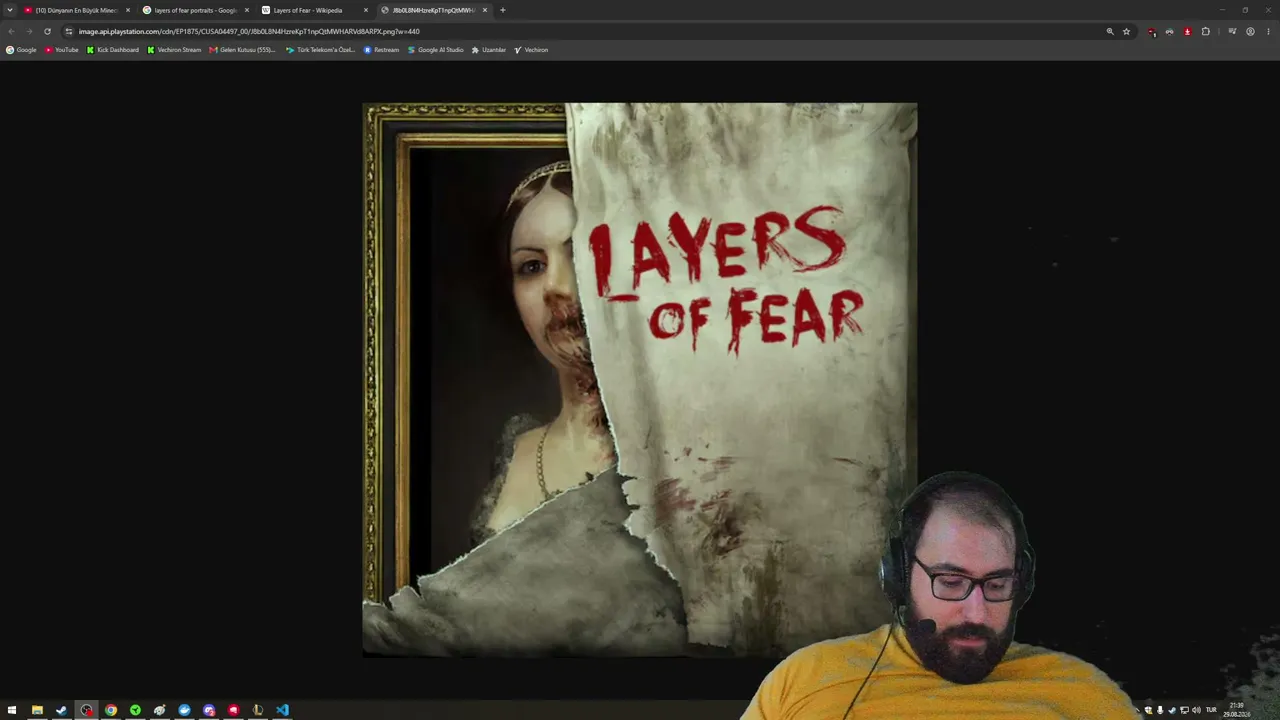Open the Uzantılar bookmark
Viewport: 1280px width, 720px height.
(488, 50)
